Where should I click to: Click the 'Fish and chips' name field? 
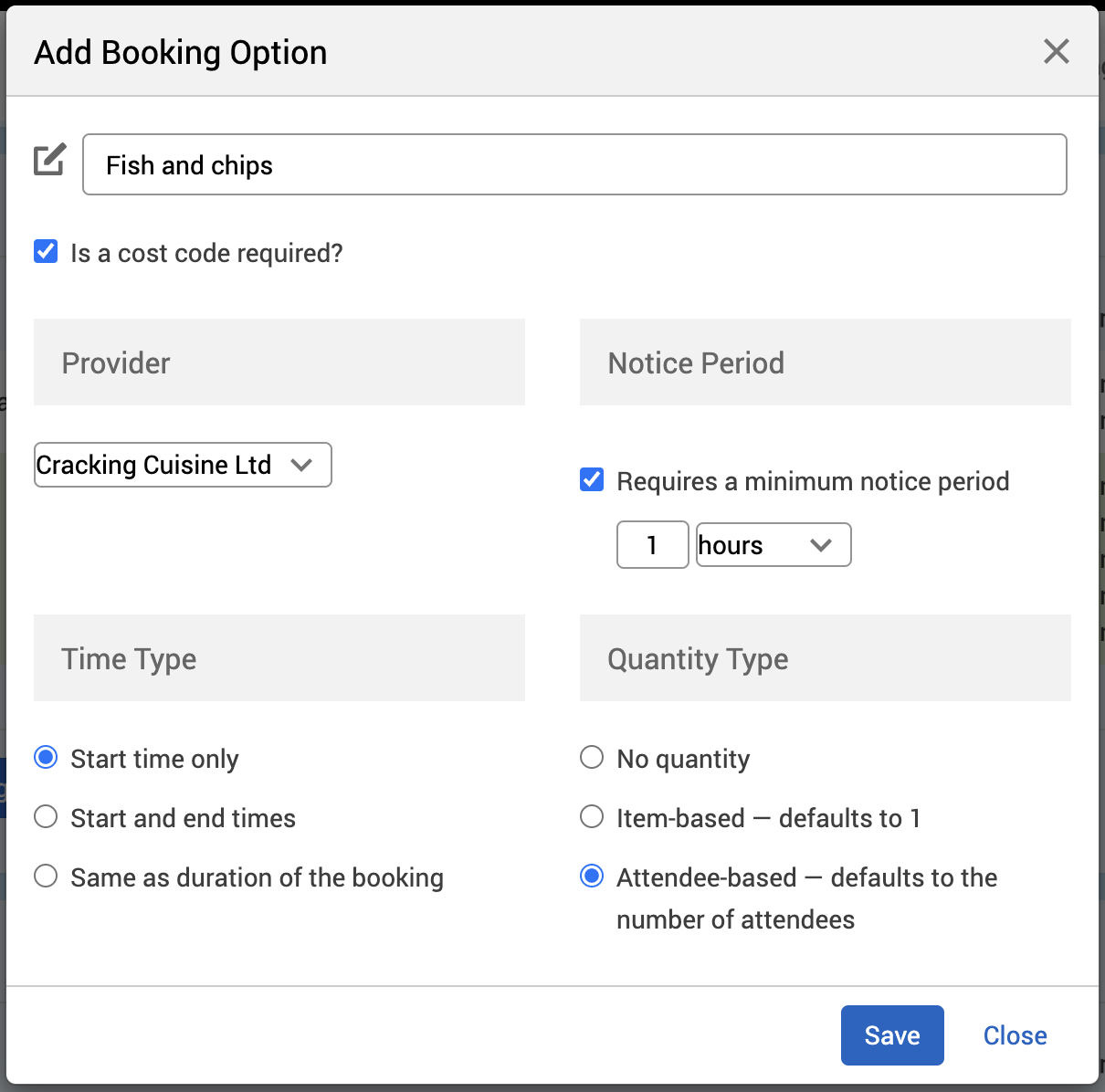tap(574, 165)
